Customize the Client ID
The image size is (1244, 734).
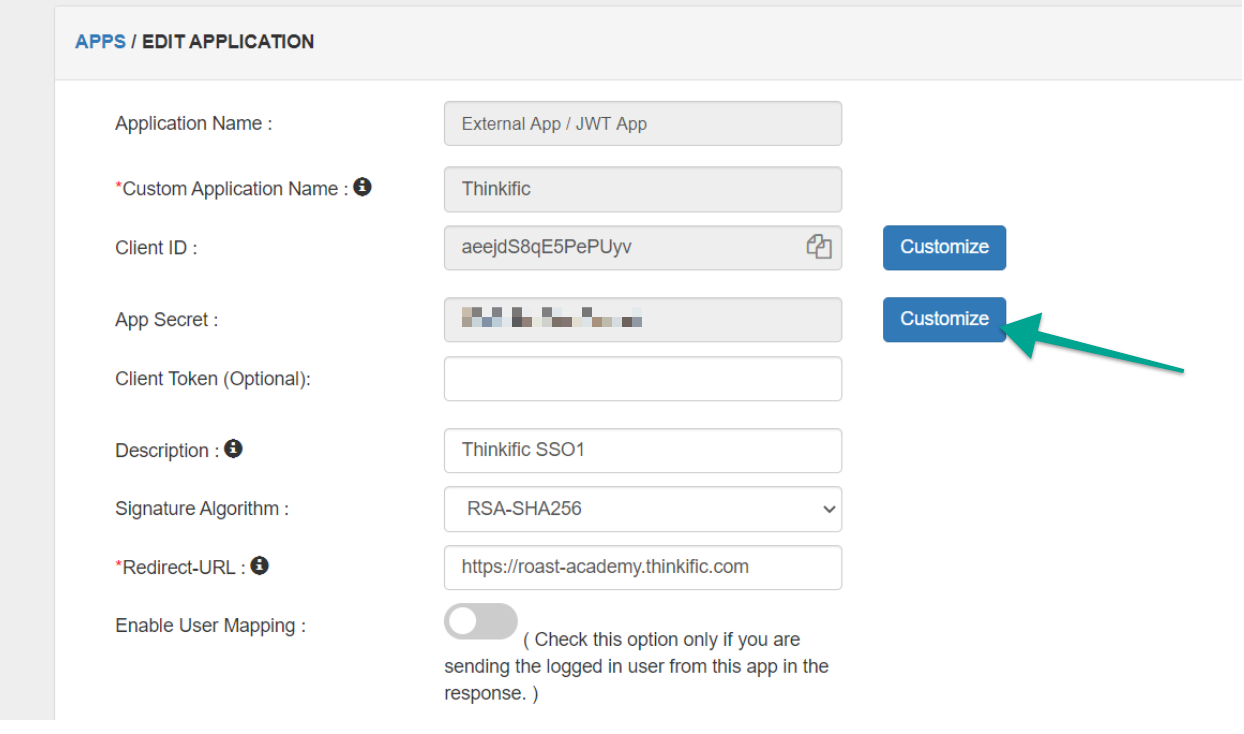944,247
